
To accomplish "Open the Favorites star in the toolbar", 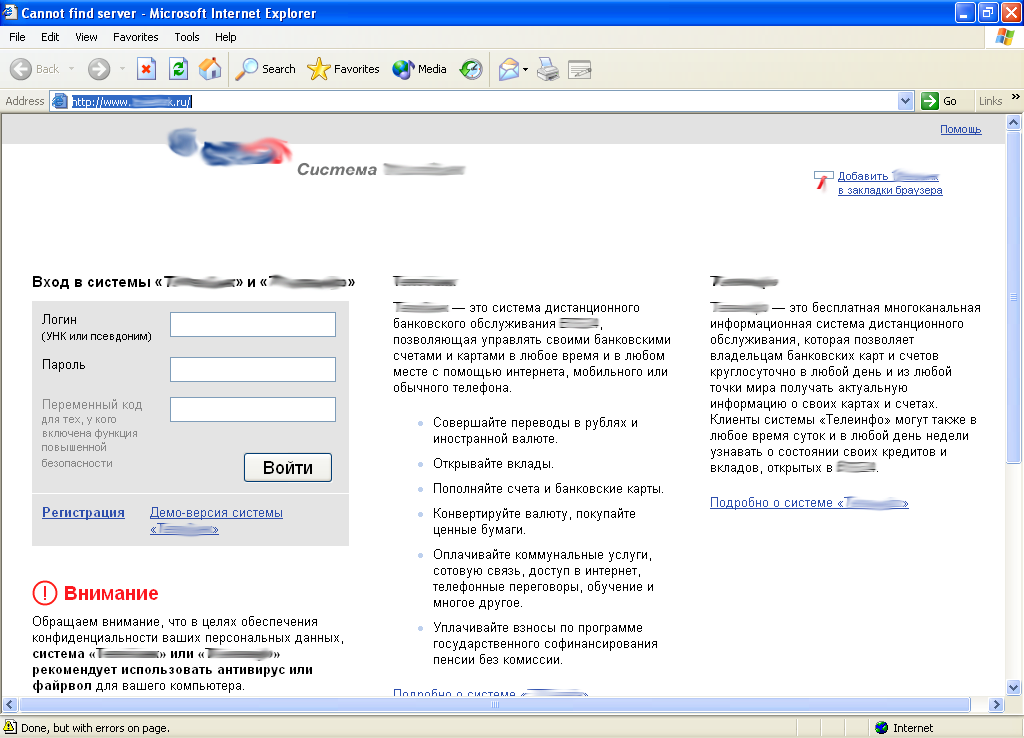I will (x=343, y=69).
